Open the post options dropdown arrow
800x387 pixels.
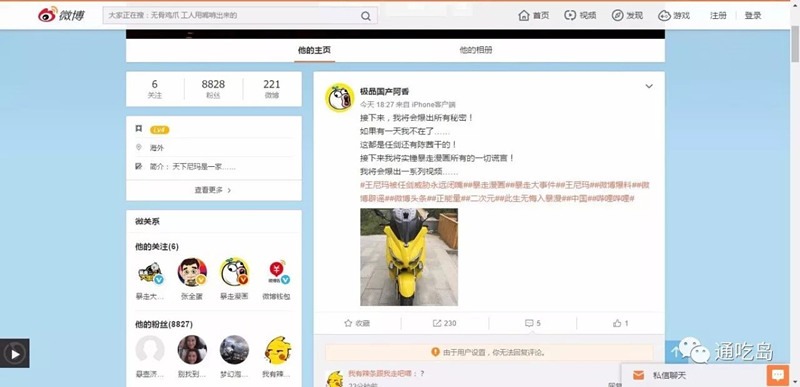click(649, 86)
